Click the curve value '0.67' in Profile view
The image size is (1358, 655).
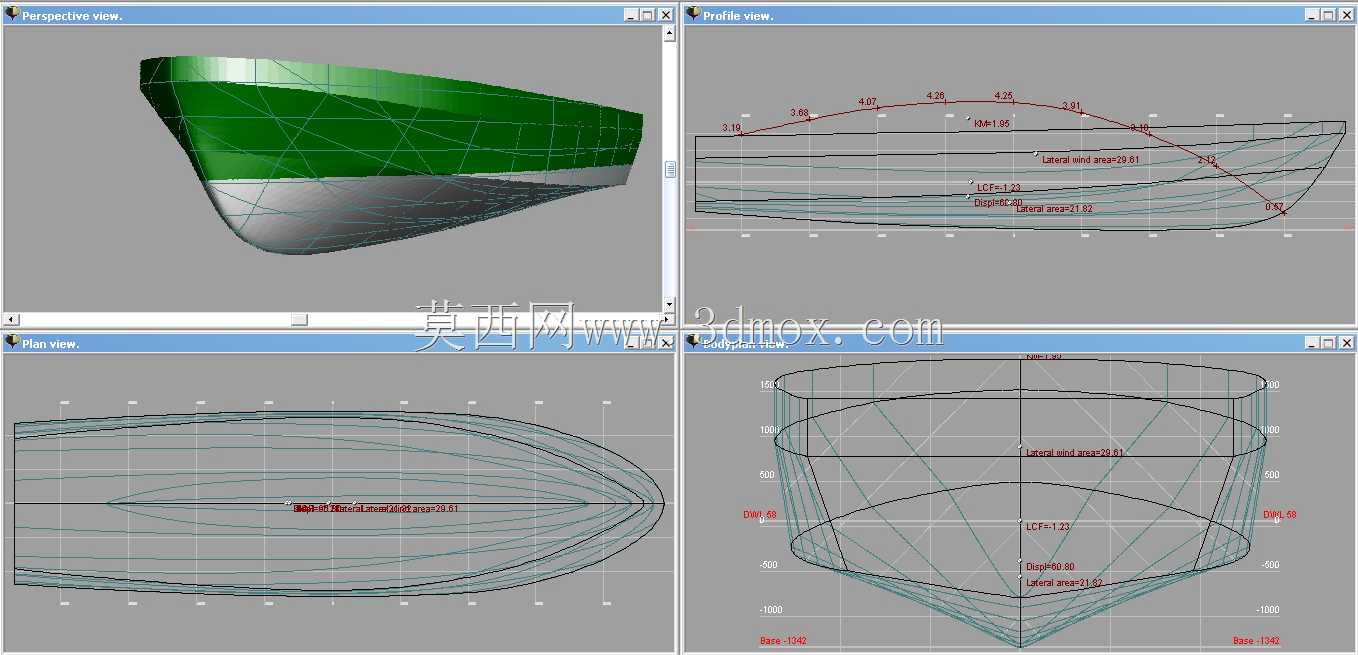click(1274, 207)
